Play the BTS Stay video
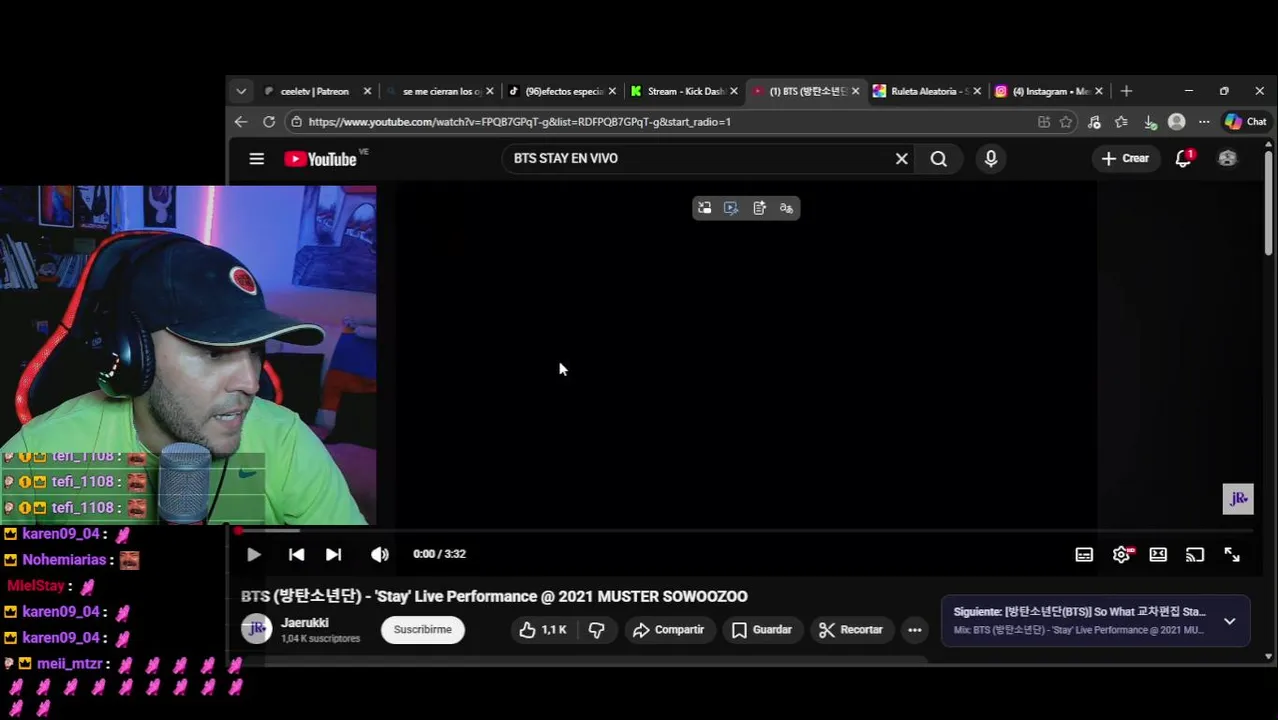The height and width of the screenshot is (720, 1278). pos(253,554)
